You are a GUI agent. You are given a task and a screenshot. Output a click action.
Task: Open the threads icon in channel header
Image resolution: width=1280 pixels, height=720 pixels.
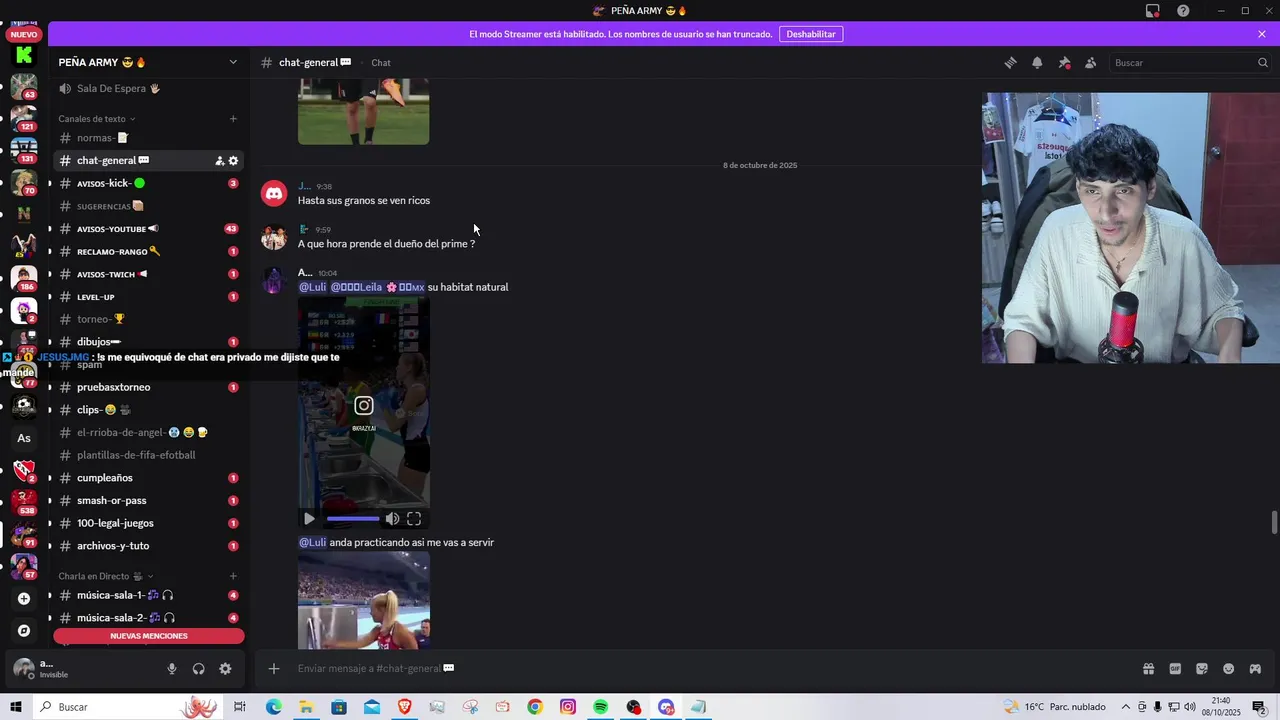pyautogui.click(x=1011, y=63)
